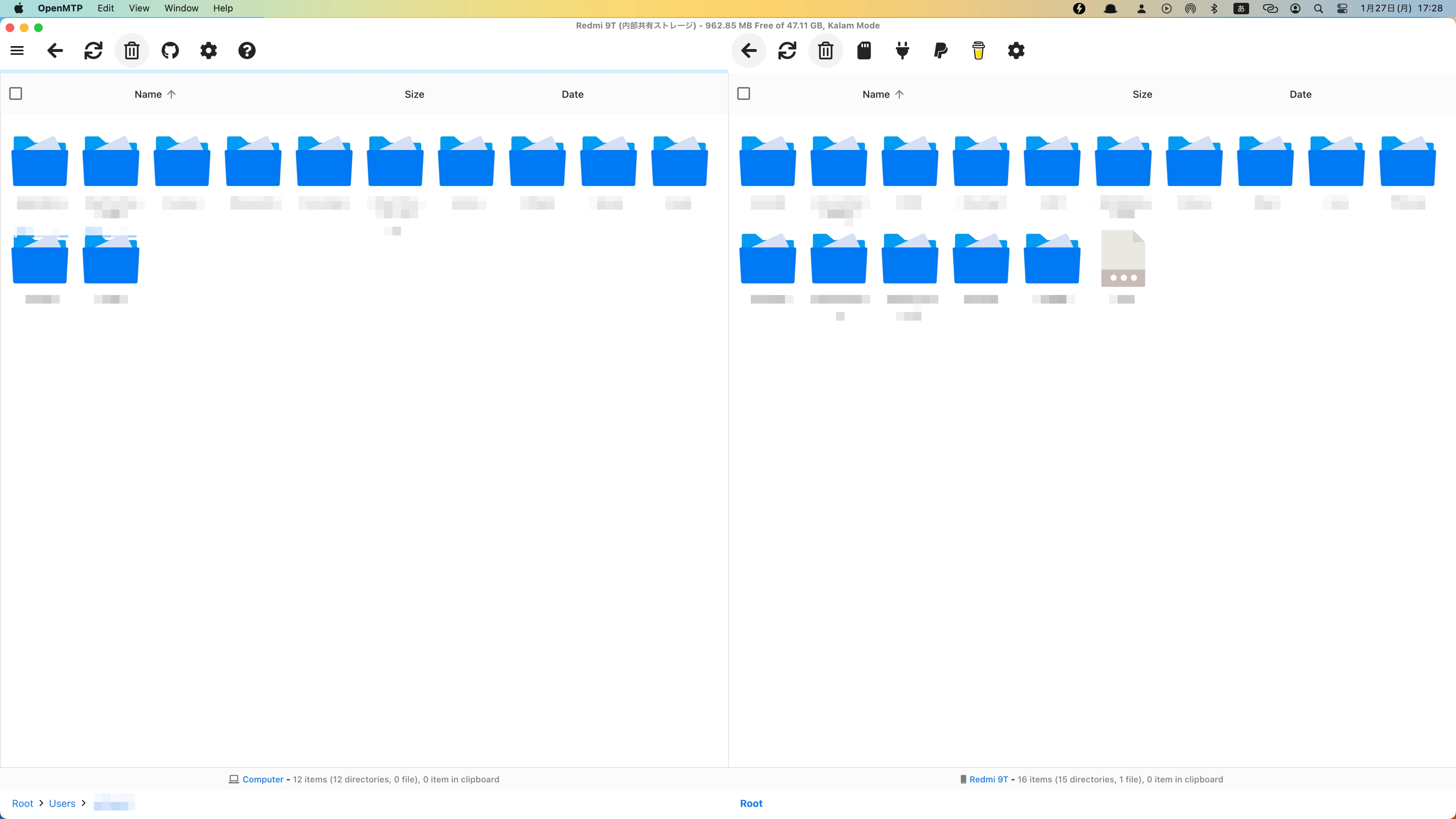Screen dimensions: 1456x819
Task: Sort device pane by Date column
Action: point(1300,94)
